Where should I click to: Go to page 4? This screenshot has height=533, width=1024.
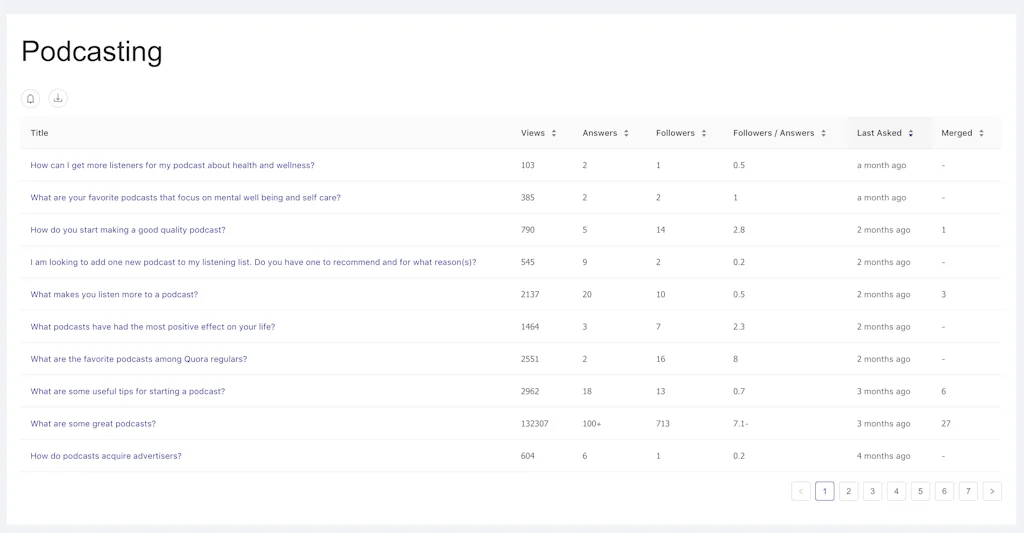[x=897, y=491]
